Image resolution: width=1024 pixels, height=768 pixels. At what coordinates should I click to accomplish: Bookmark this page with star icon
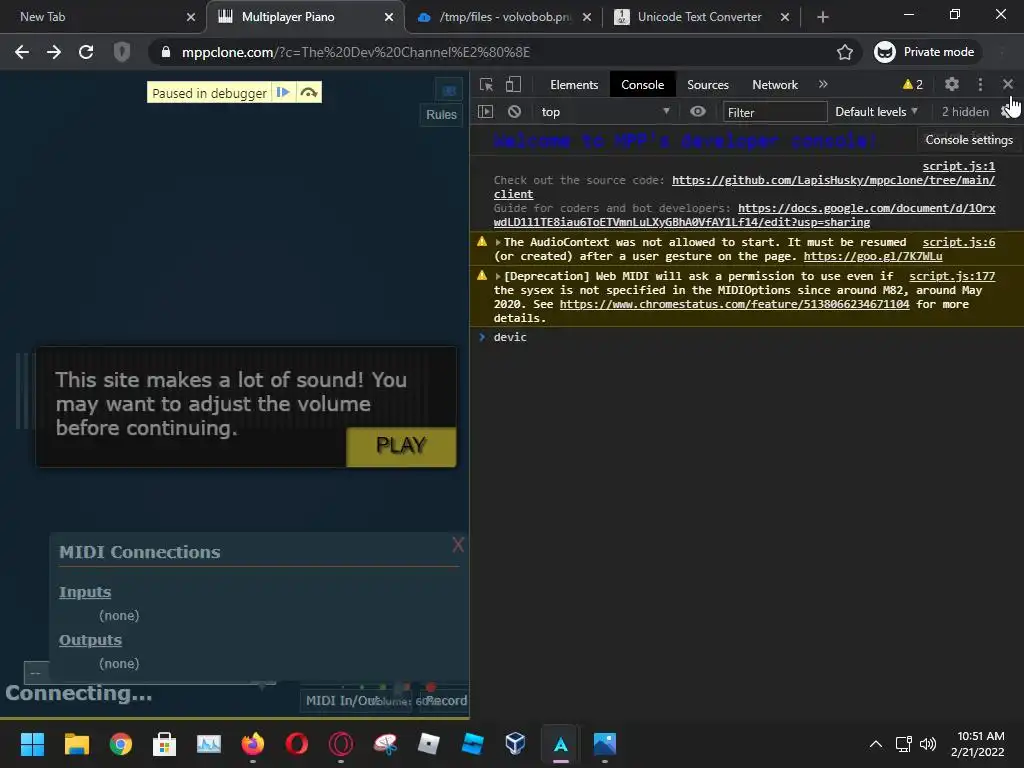(x=844, y=52)
